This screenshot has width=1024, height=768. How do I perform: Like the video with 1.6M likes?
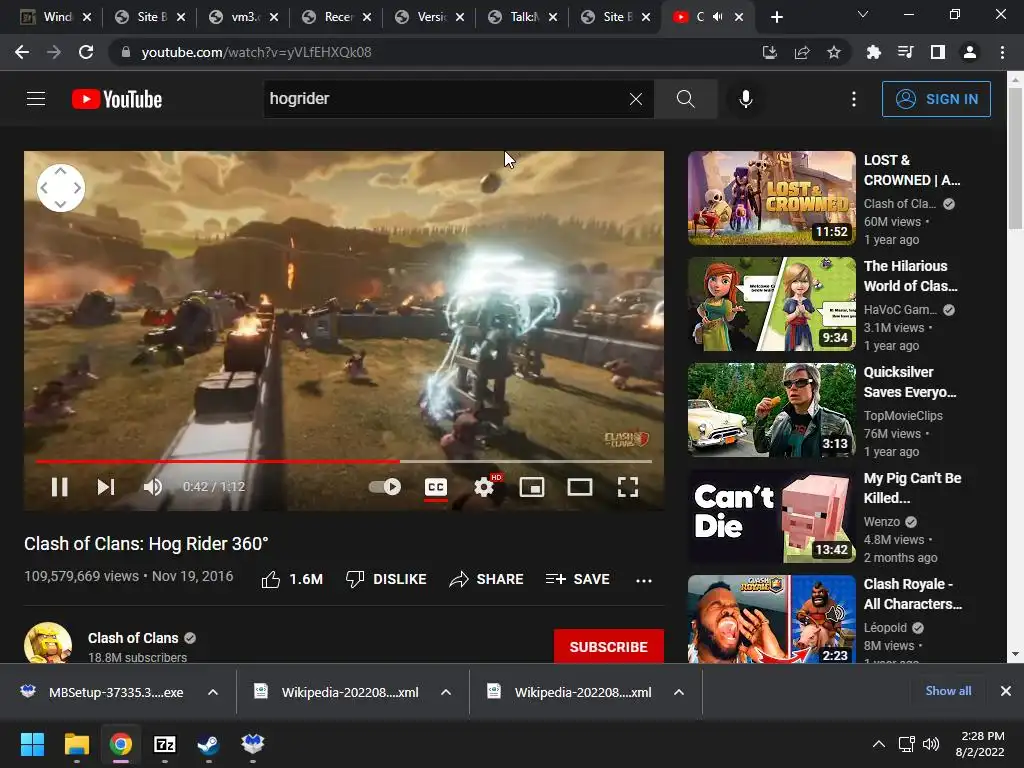(x=292, y=579)
